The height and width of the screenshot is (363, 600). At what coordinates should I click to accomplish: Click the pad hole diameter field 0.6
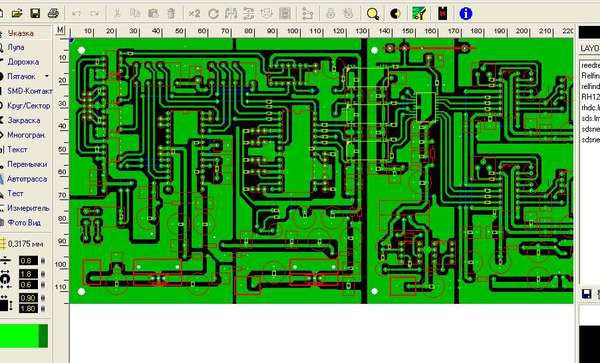click(29, 285)
